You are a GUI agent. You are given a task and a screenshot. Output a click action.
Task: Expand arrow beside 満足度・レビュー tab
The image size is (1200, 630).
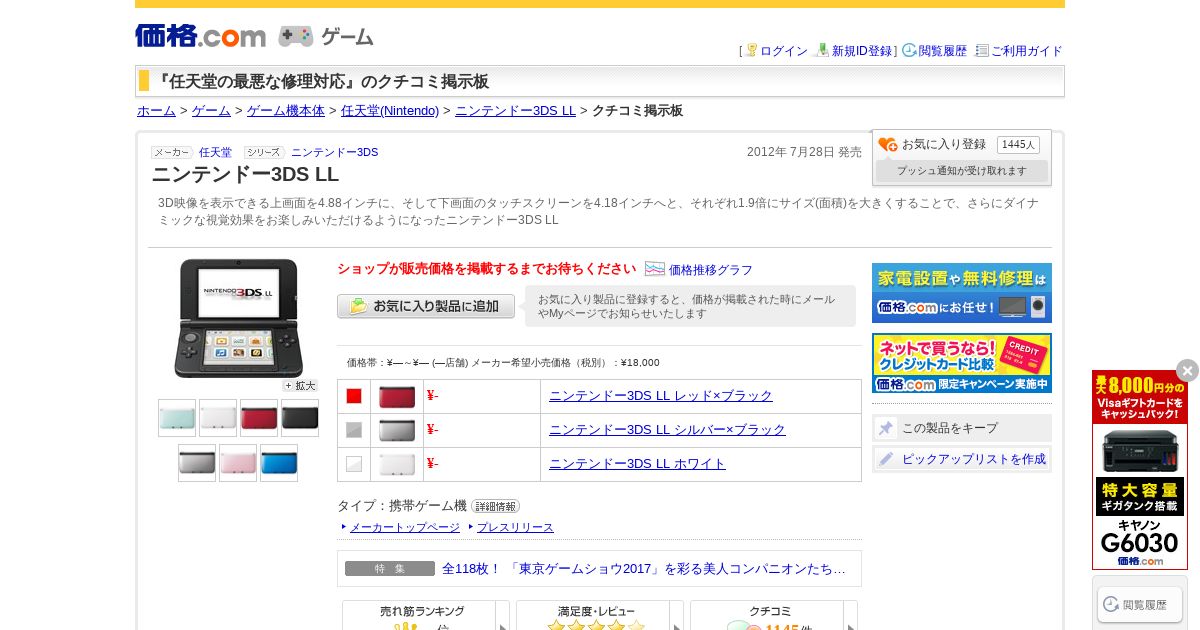[x=677, y=615]
